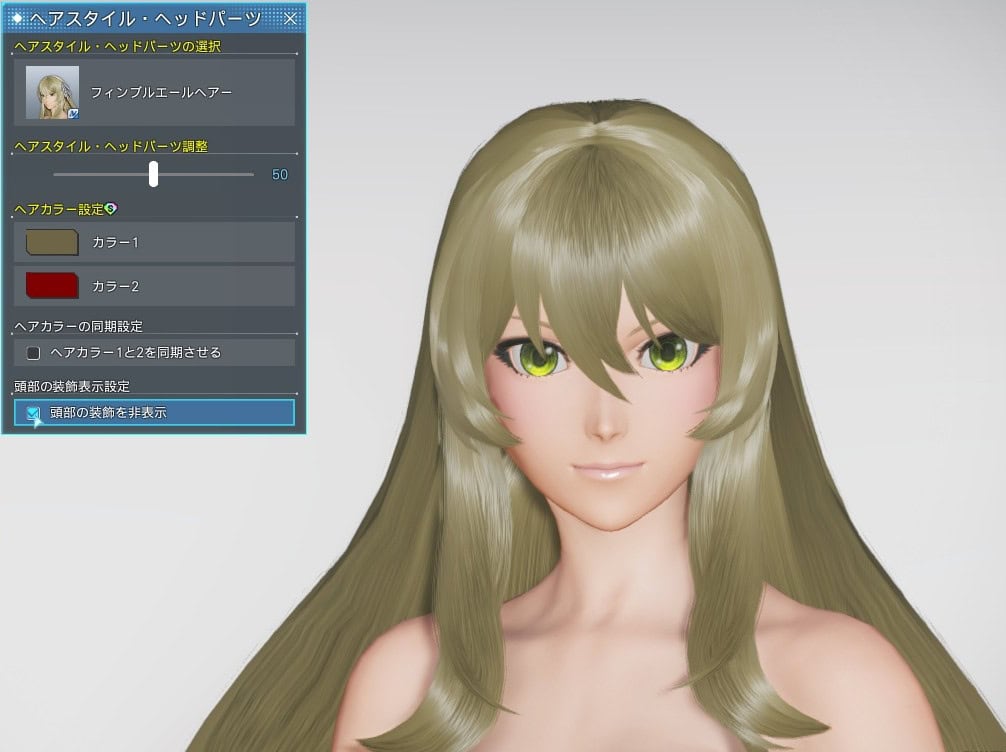Open the カラー1 khaki color swatch
1006x752 pixels.
[52, 243]
